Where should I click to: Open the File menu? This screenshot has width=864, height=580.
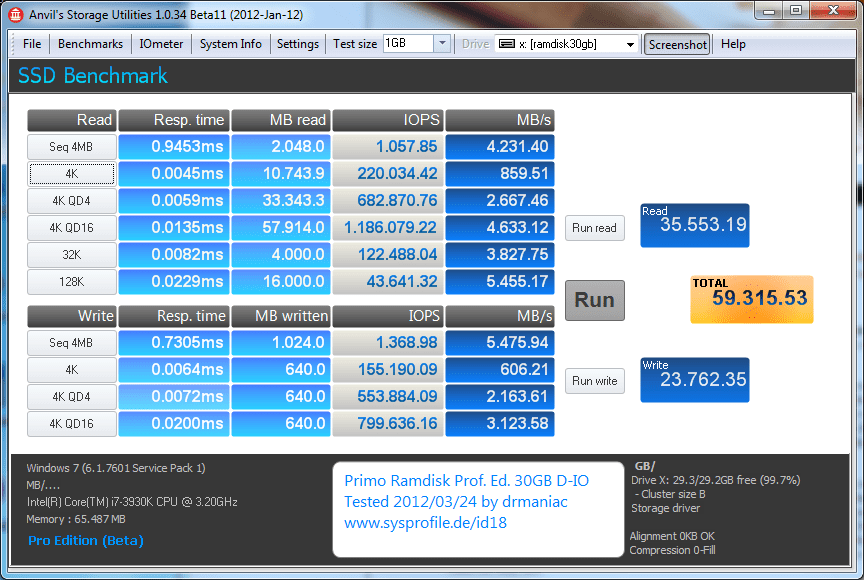pos(32,44)
